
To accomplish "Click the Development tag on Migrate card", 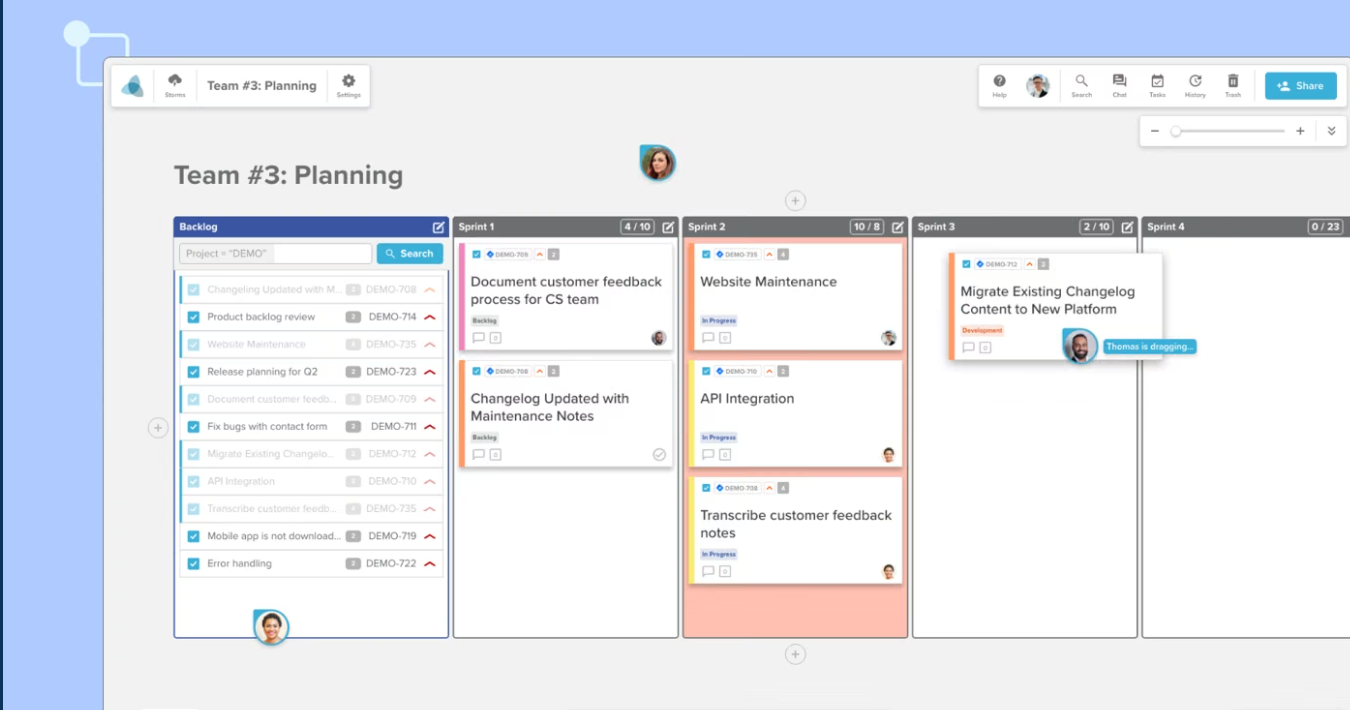I will click(x=982, y=330).
